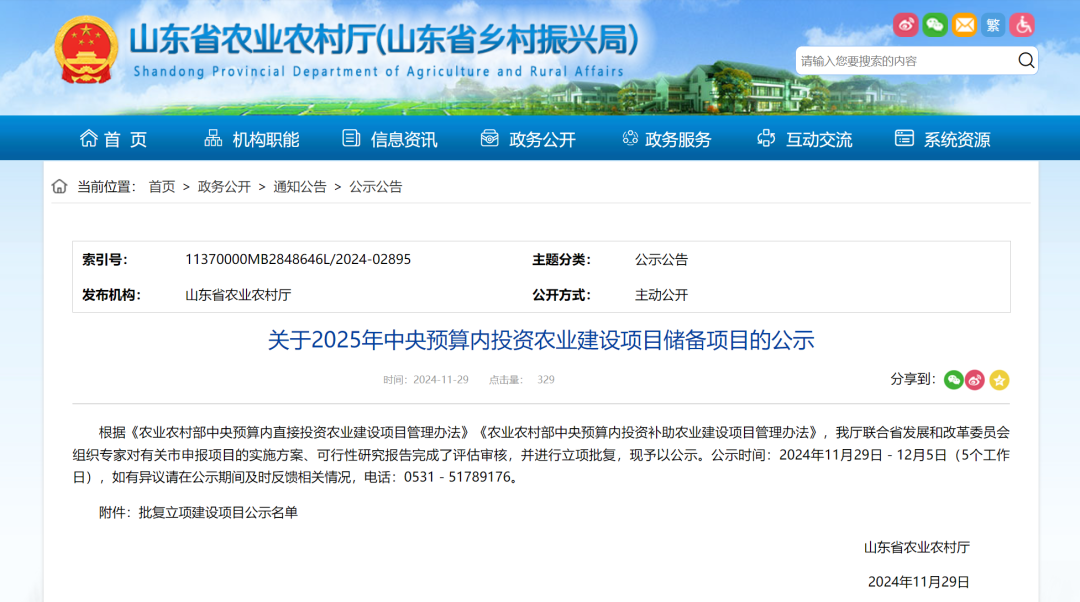Open the Weibo icon in the header
The image size is (1080, 602).
tap(905, 25)
